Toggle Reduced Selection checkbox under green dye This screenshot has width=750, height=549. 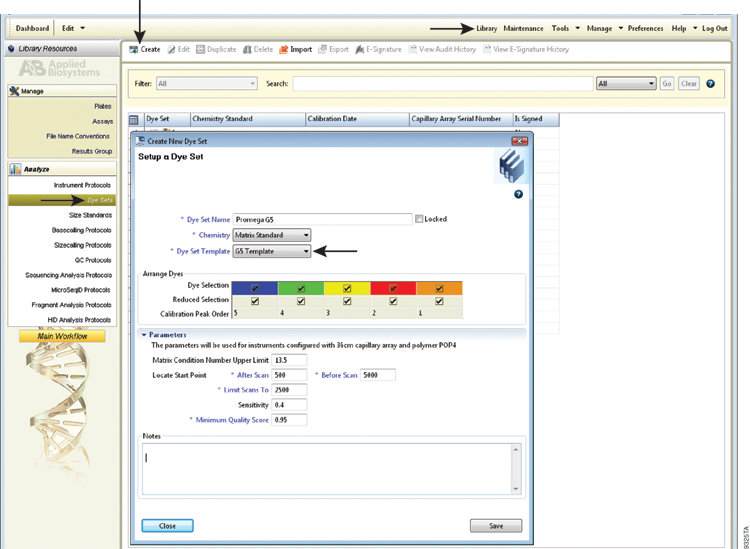[301, 301]
